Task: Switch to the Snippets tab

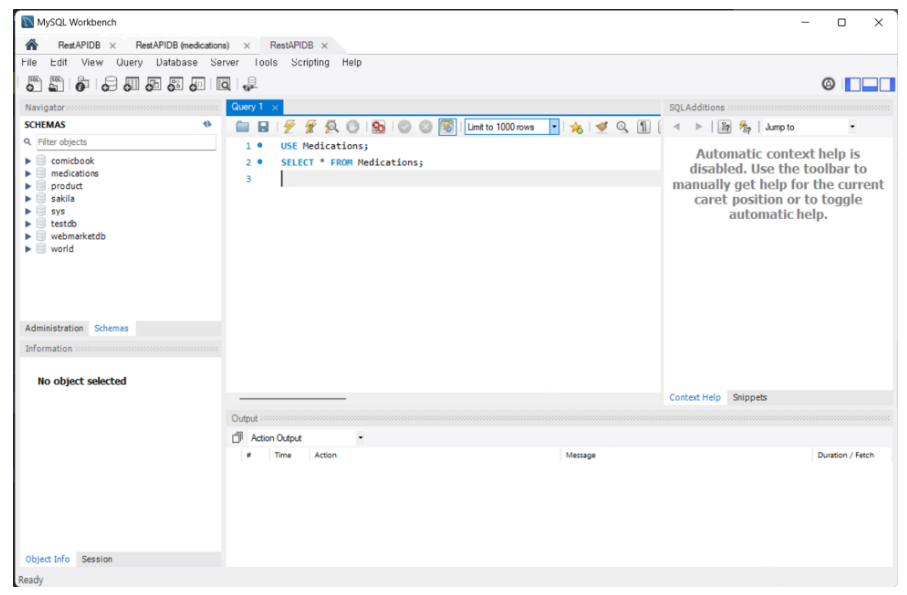Action: click(750, 398)
